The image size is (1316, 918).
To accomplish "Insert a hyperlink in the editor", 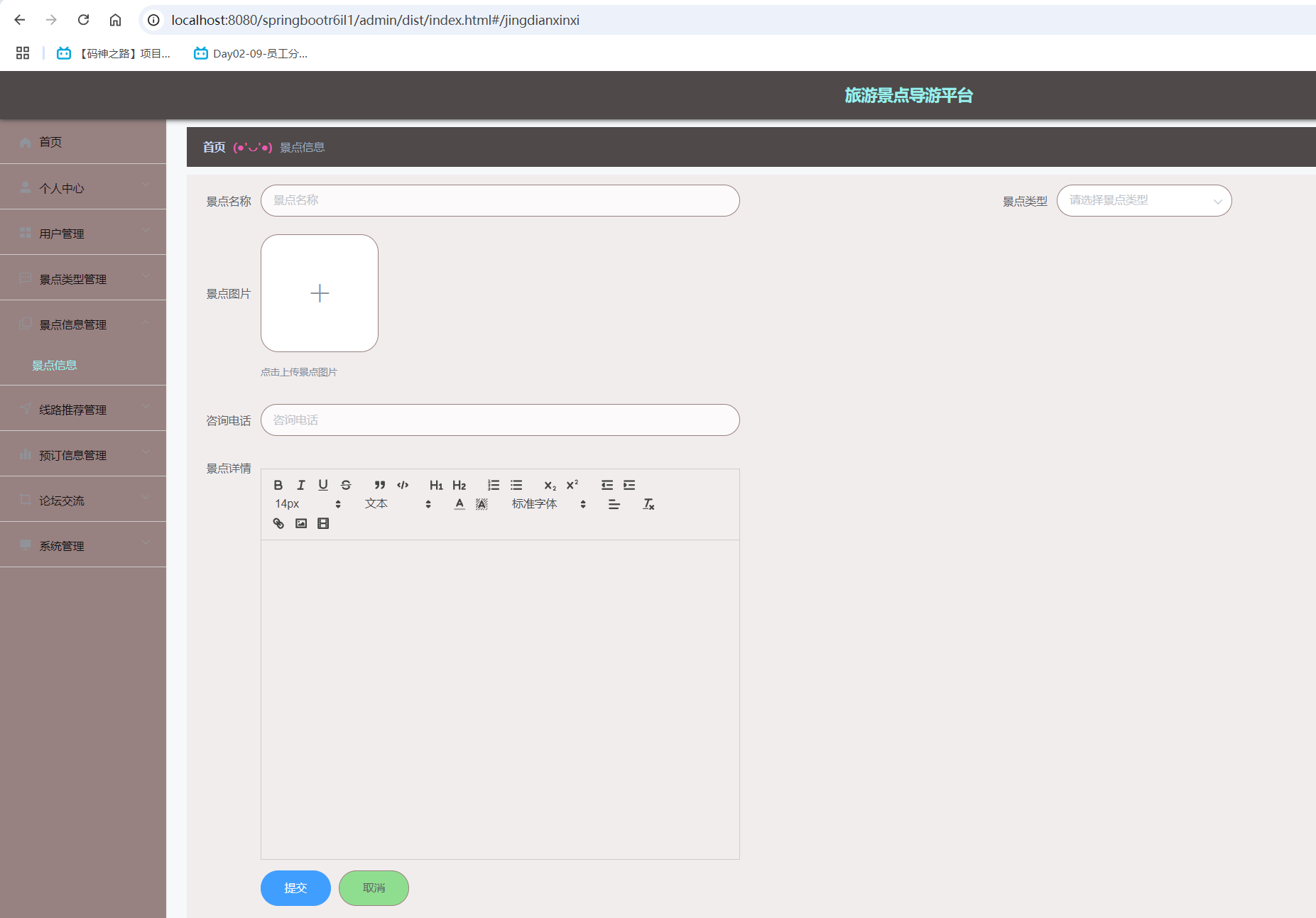I will [x=278, y=523].
